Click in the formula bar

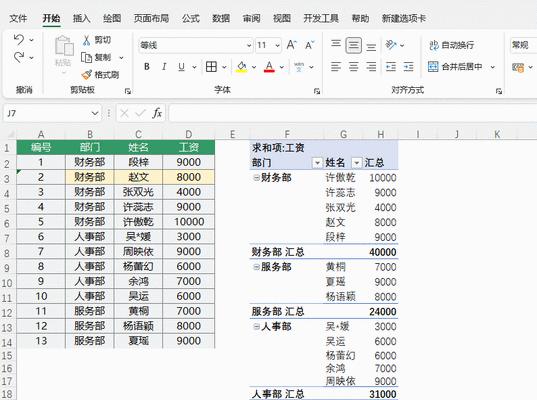point(353,113)
